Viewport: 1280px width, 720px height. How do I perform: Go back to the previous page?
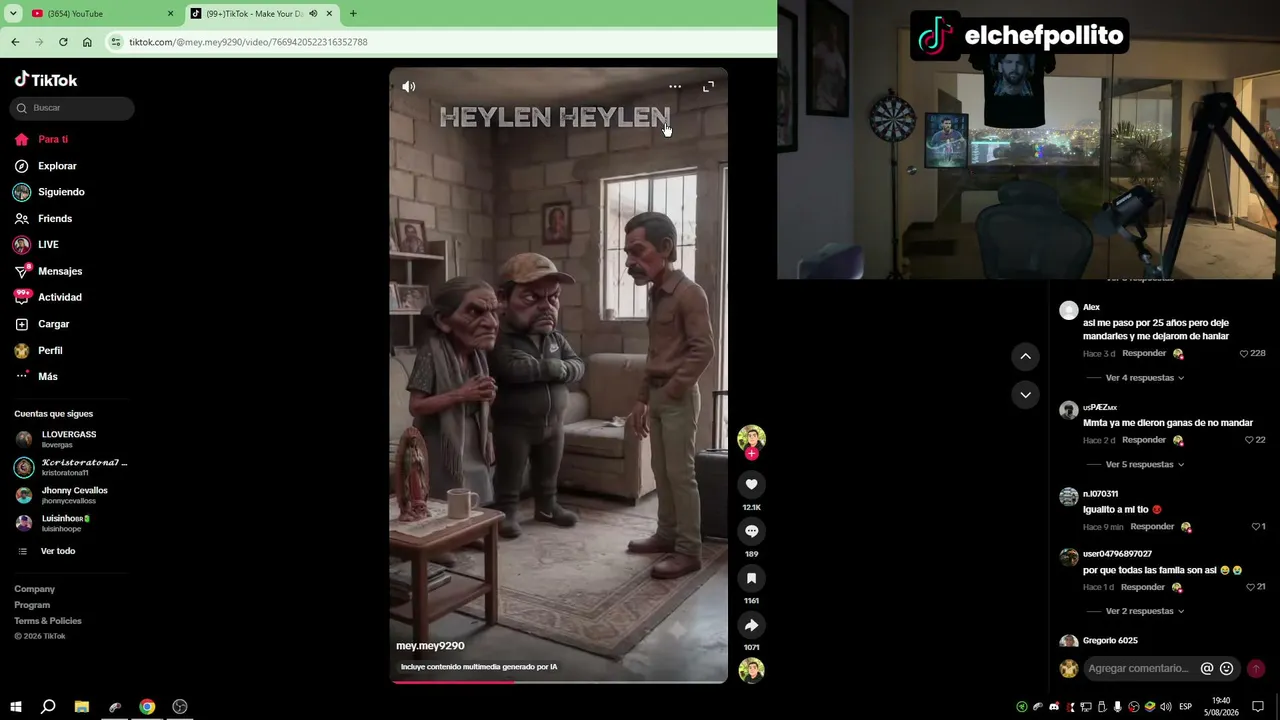pos(15,42)
